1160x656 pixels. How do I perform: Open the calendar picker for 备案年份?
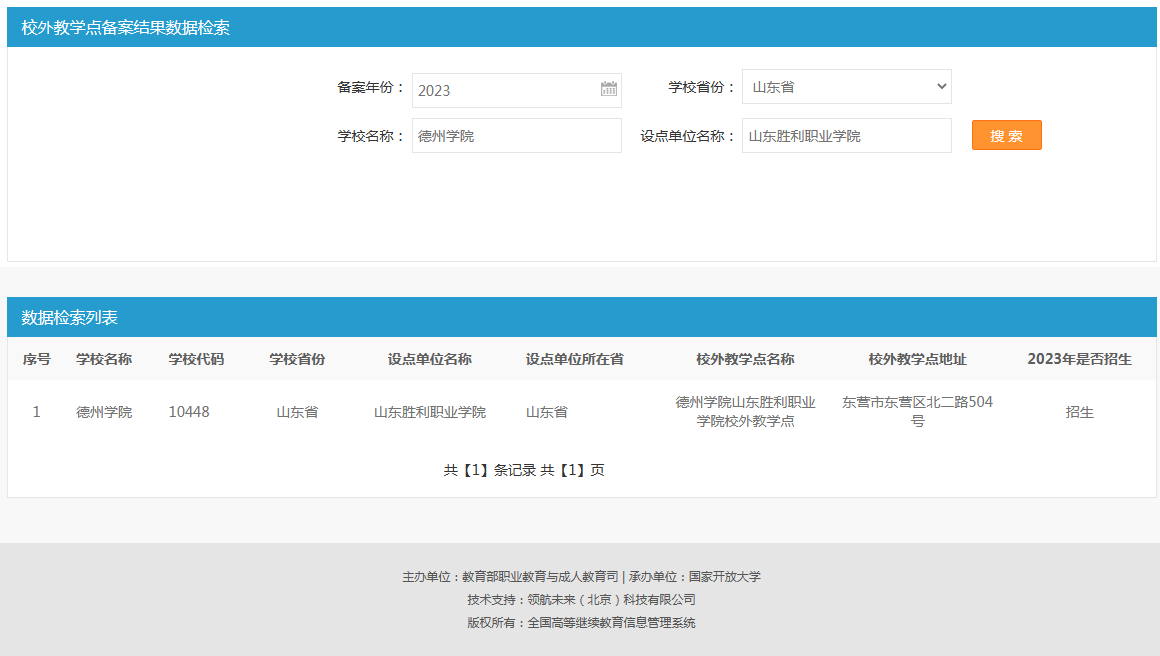[608, 89]
